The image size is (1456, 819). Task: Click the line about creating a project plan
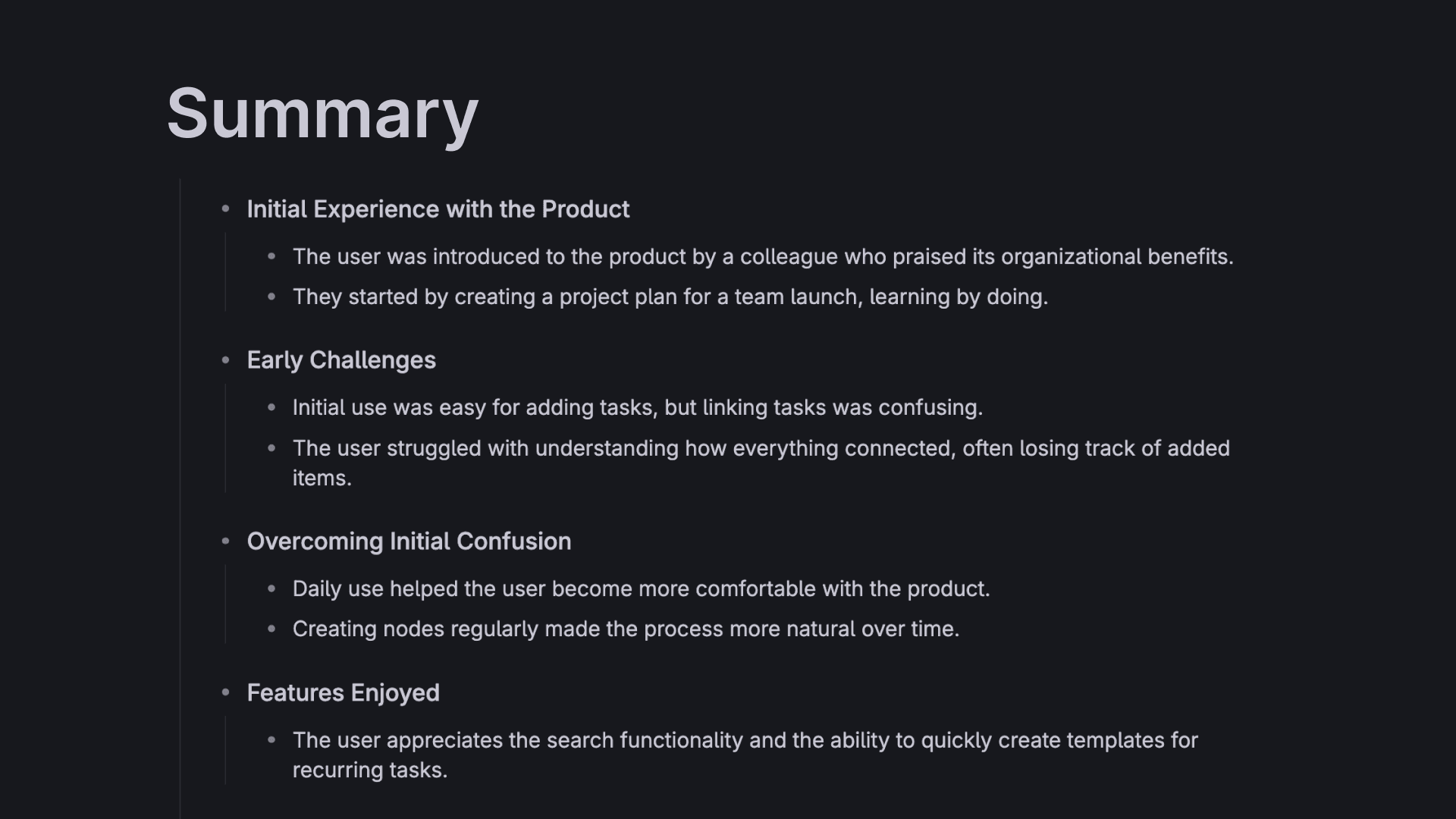point(670,297)
